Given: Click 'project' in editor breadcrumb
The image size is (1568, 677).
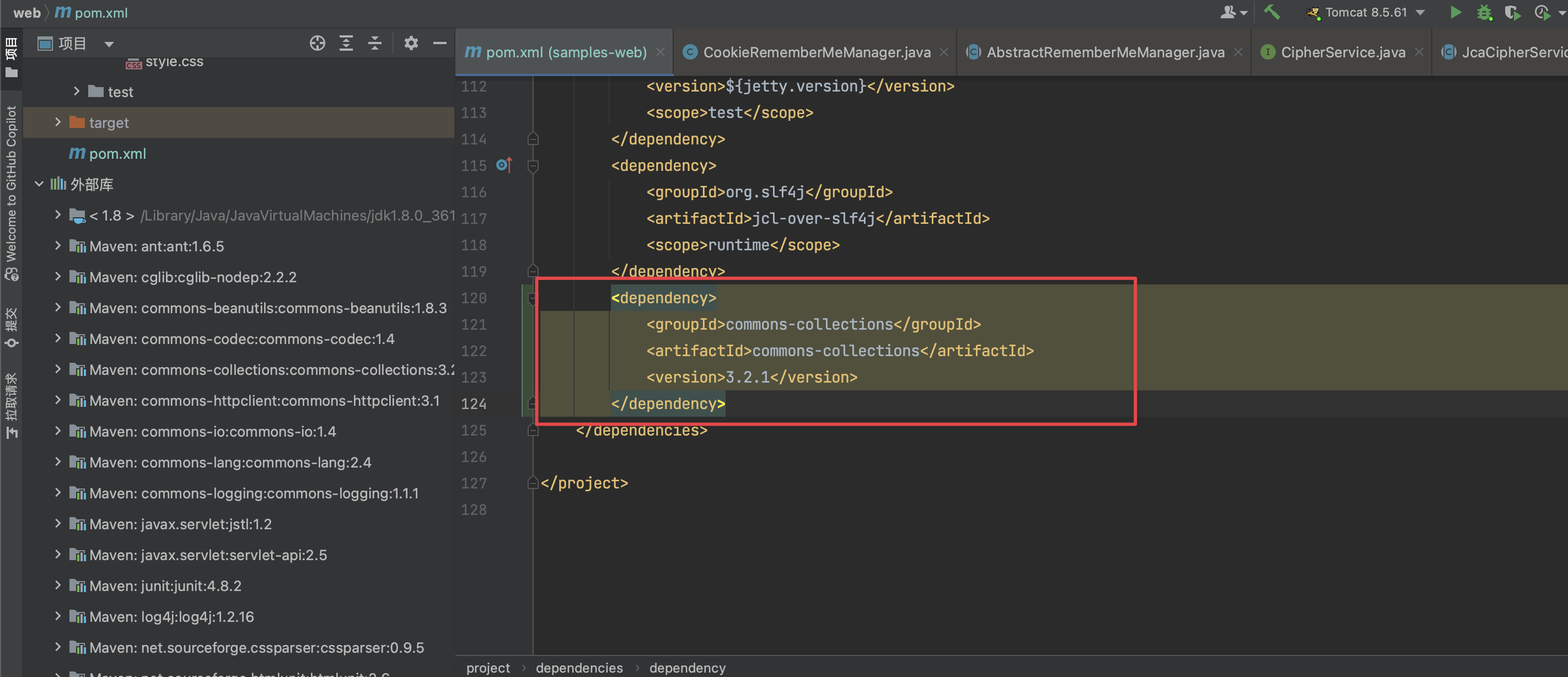Looking at the screenshot, I should click(488, 668).
